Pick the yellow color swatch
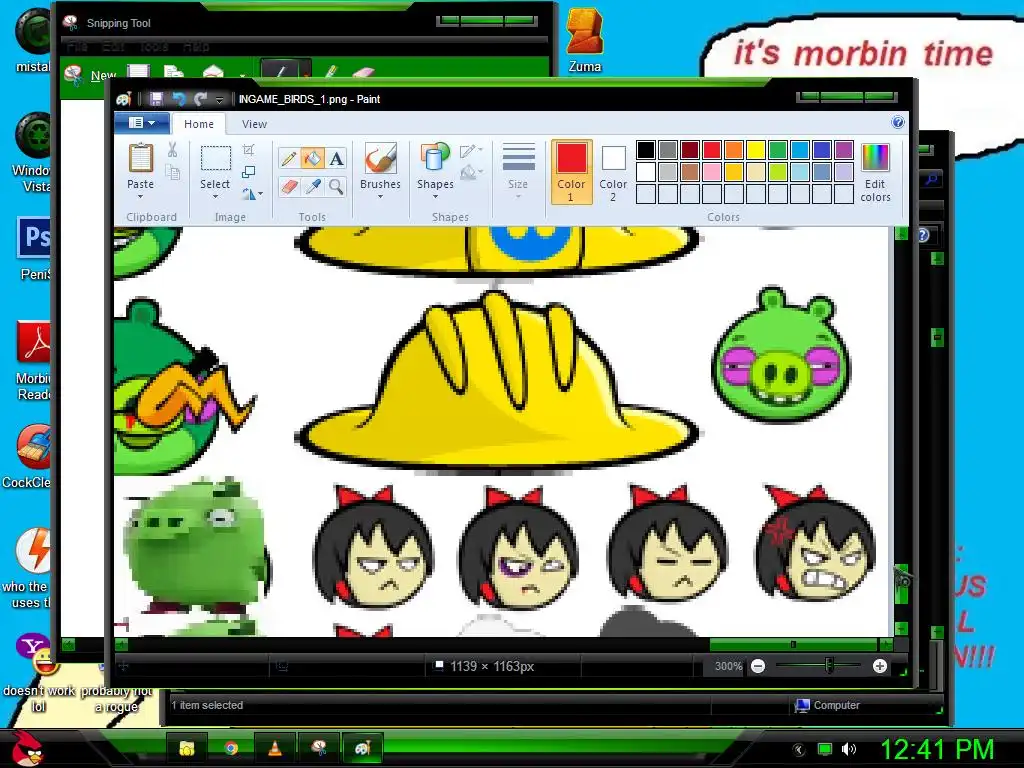This screenshot has height=768, width=1024. click(756, 150)
